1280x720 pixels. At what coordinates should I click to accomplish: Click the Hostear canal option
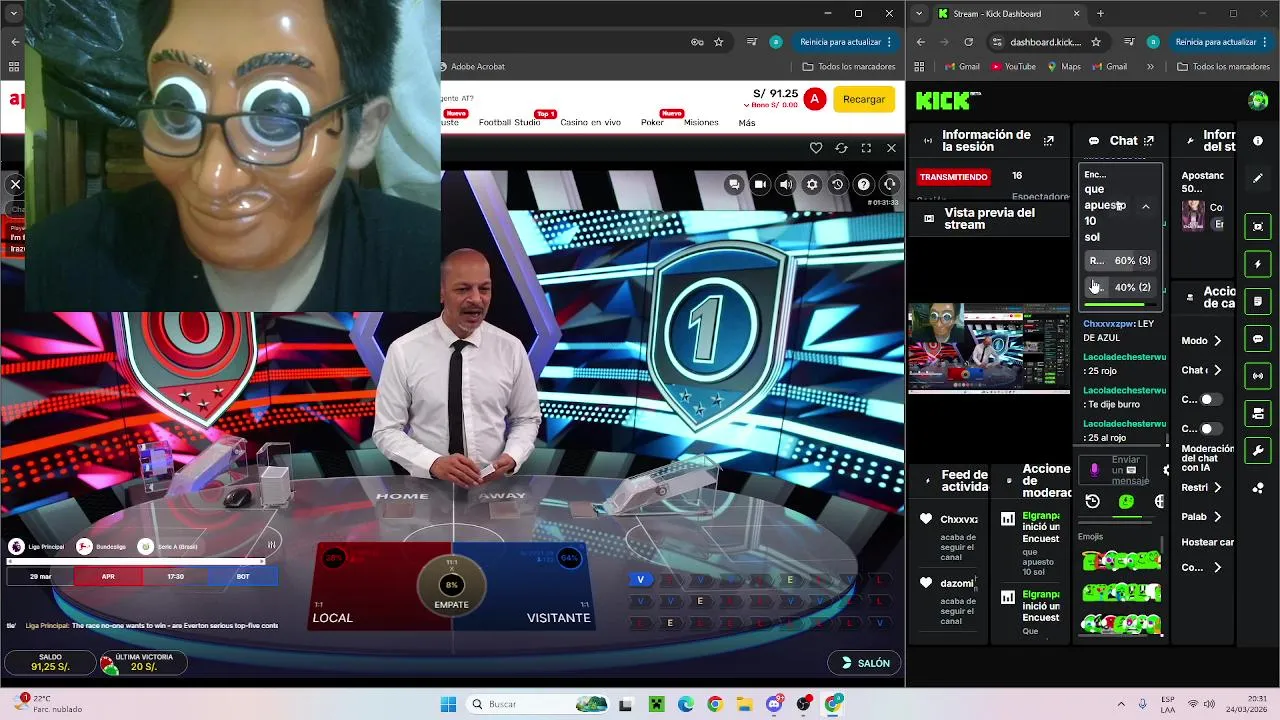tap(1207, 542)
